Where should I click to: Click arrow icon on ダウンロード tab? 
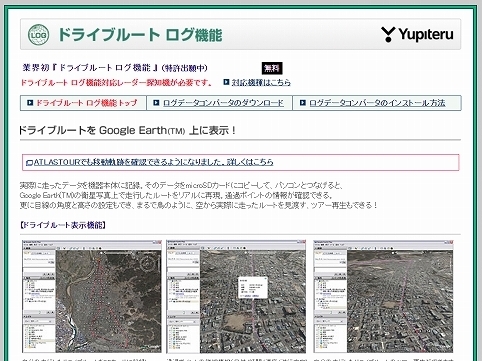coord(156,103)
